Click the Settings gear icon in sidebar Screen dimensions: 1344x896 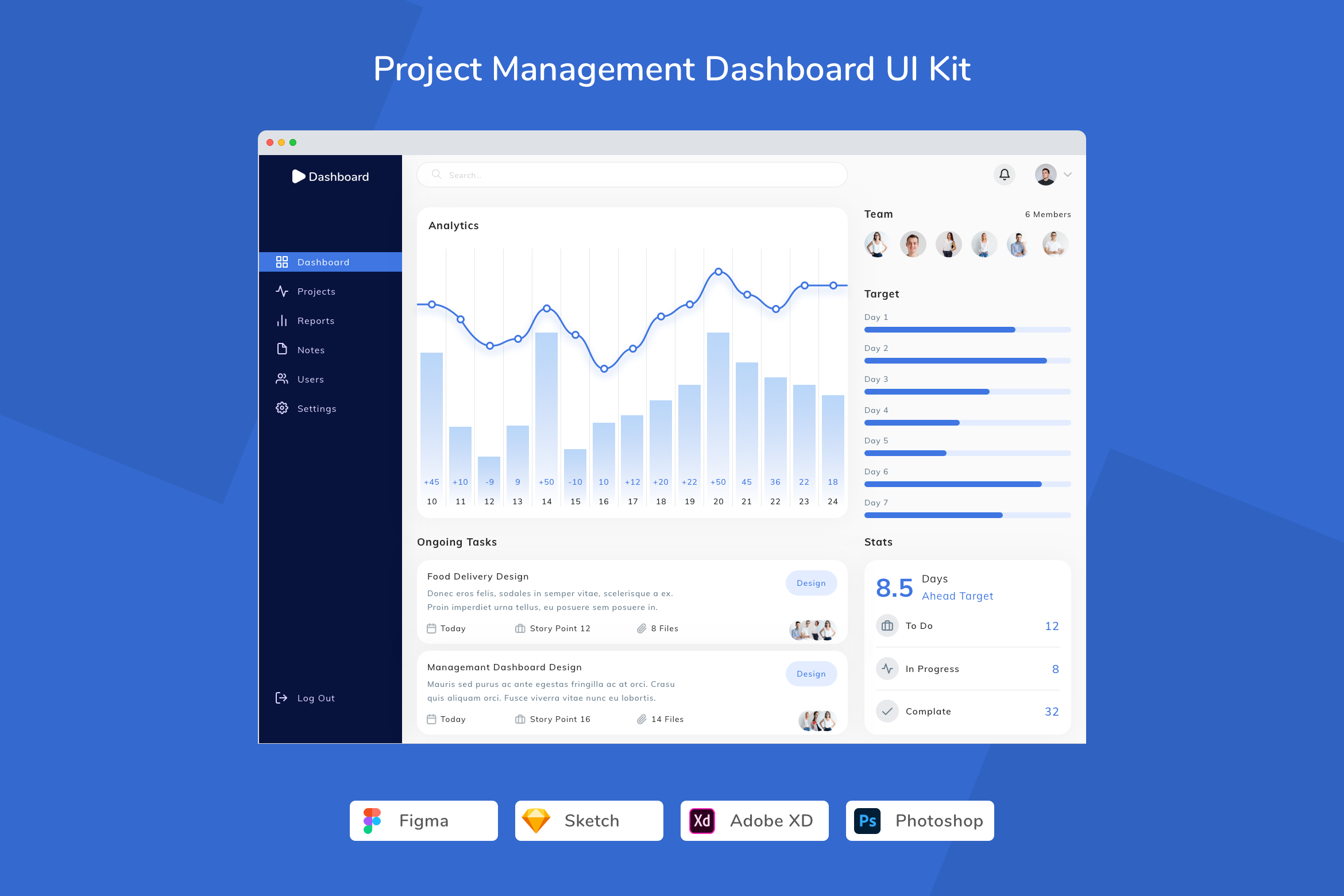point(282,408)
